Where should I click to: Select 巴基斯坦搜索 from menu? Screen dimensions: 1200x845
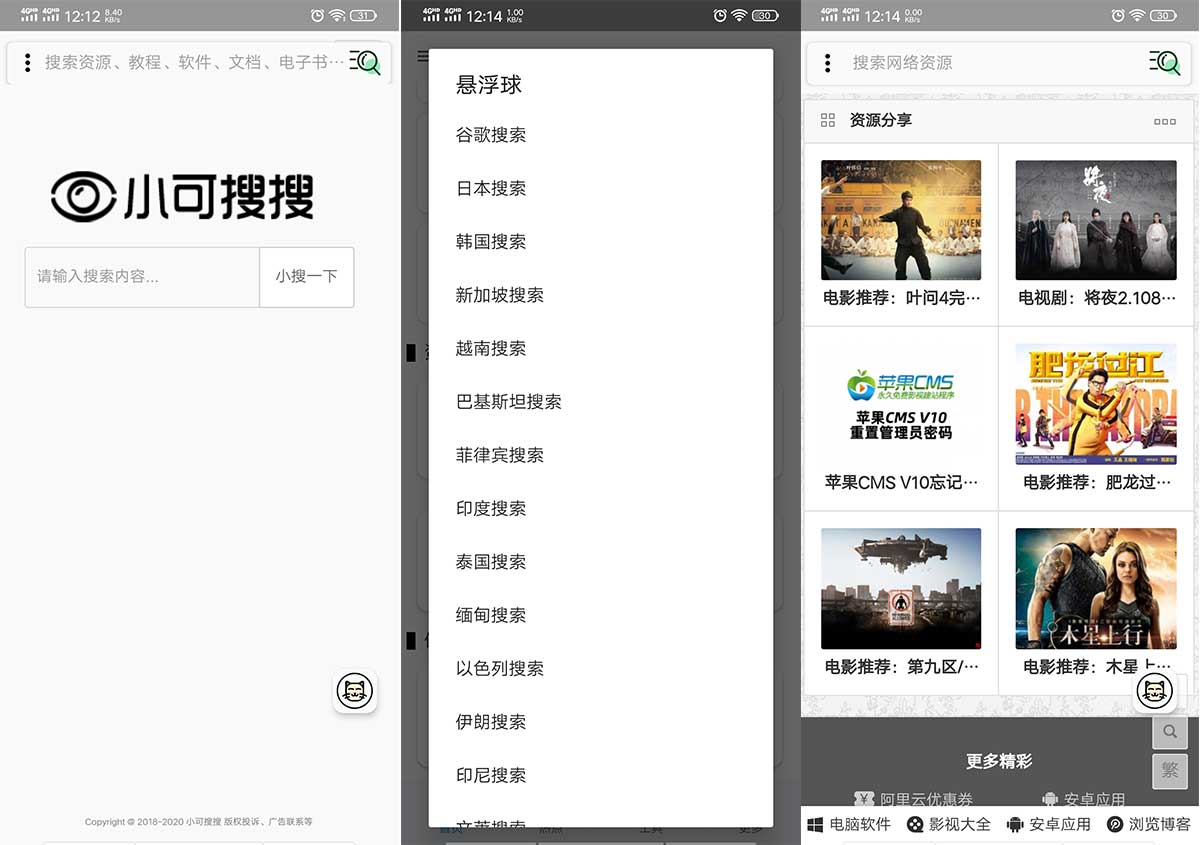[x=509, y=402]
